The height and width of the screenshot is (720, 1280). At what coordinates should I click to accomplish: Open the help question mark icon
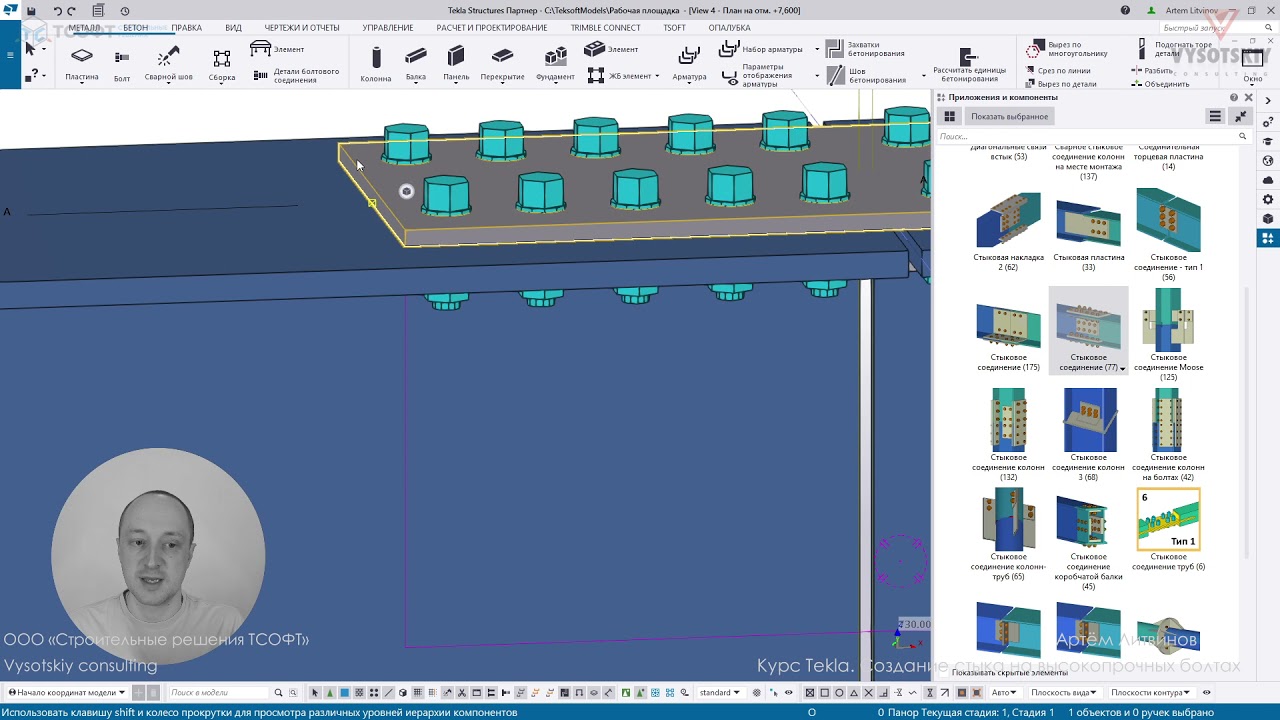click(x=1126, y=11)
